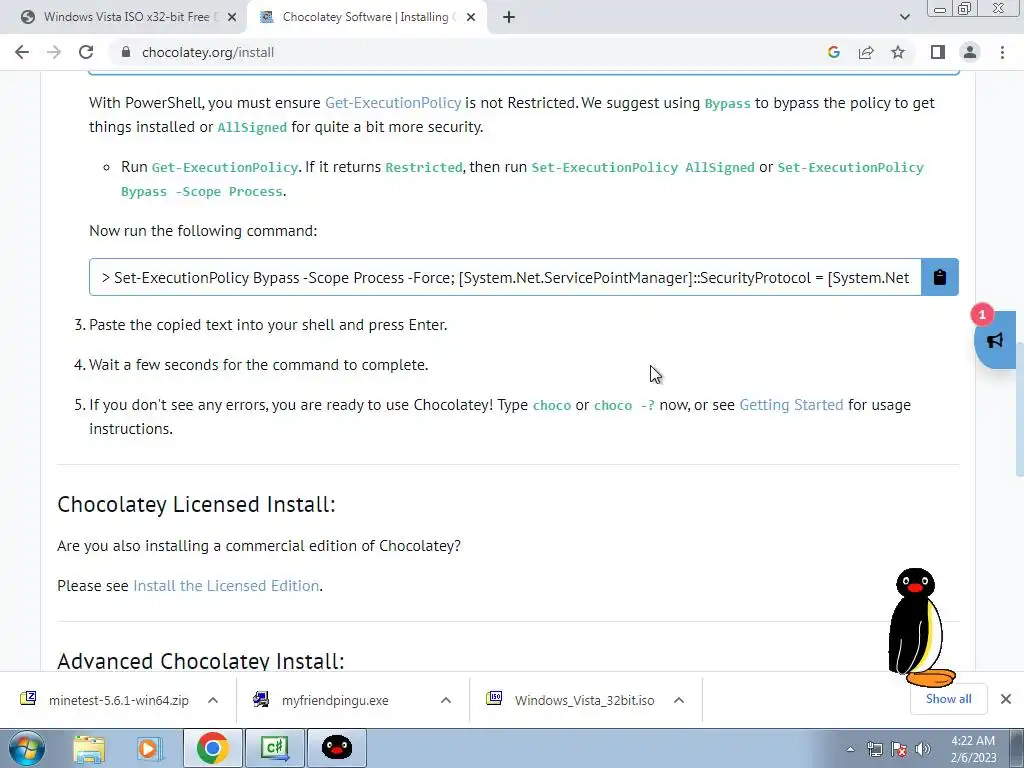Expand myfriendpingu.exe options arrow
The height and width of the screenshot is (768, 1024).
click(x=446, y=700)
